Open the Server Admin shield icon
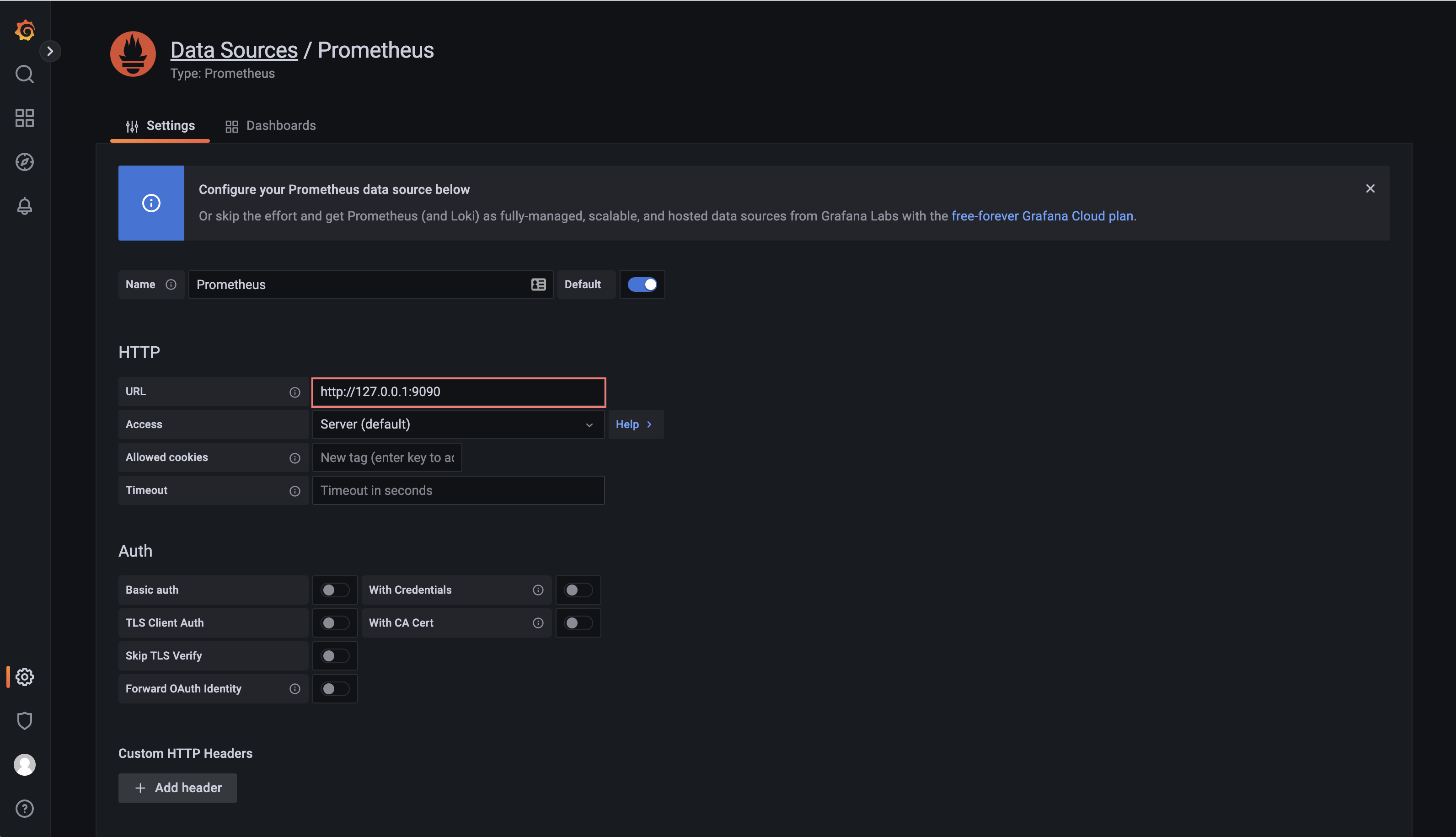 click(24, 720)
